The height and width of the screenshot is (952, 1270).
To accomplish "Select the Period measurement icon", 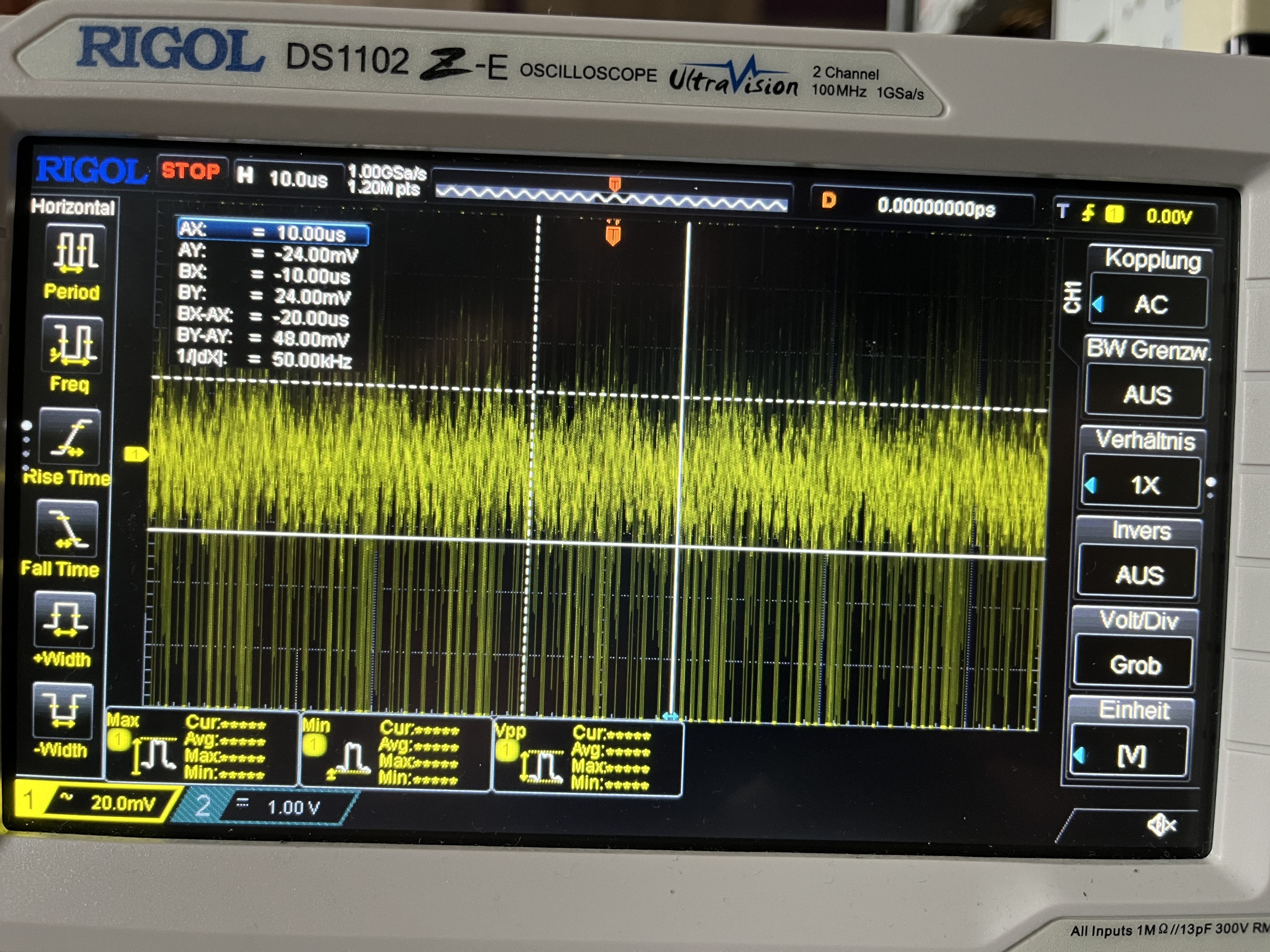I will pyautogui.click(x=76, y=252).
